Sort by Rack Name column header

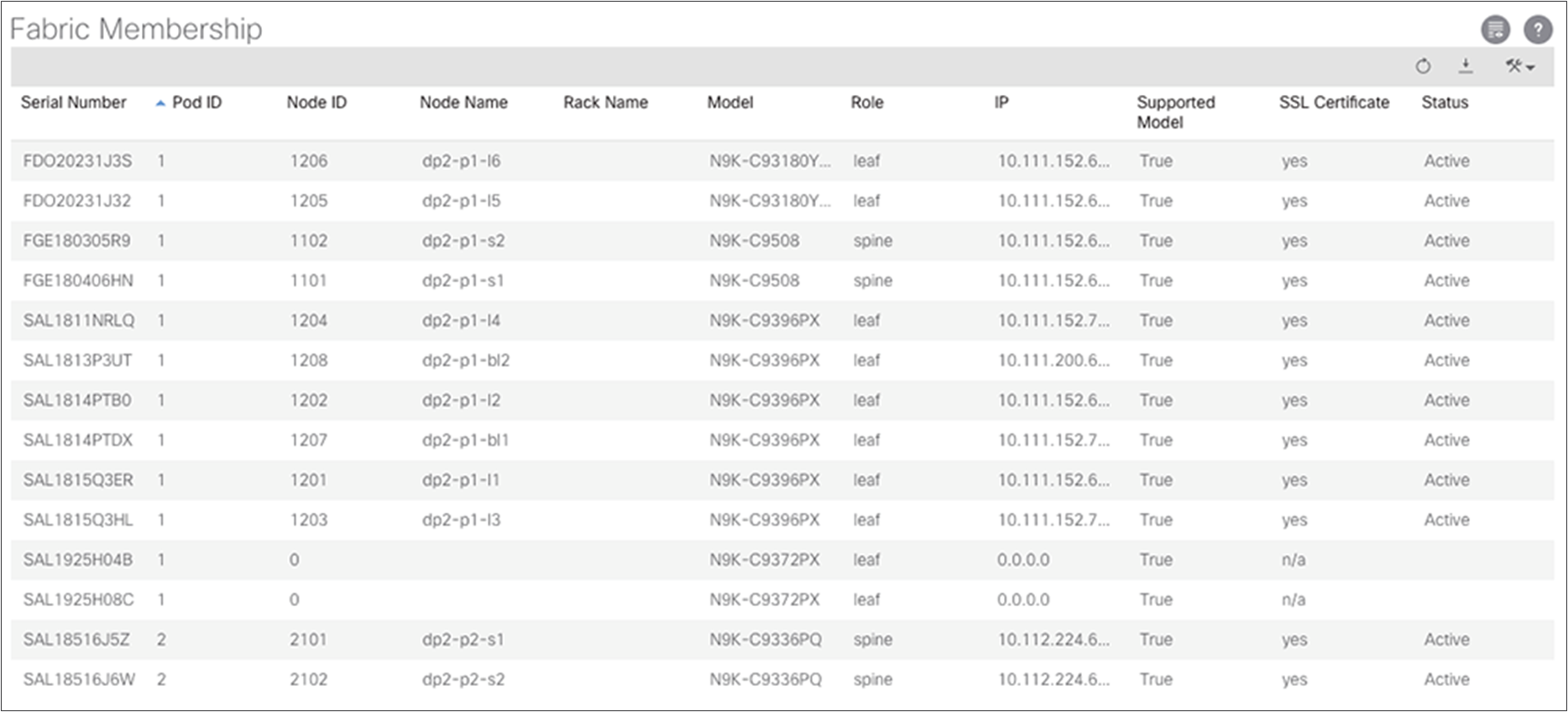(605, 102)
